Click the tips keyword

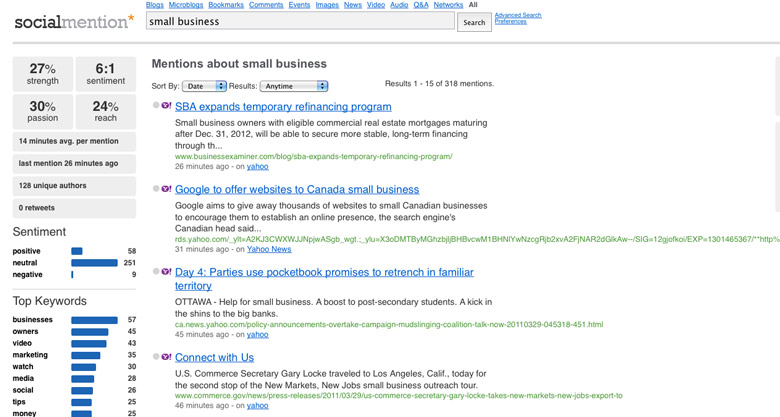click(19, 402)
